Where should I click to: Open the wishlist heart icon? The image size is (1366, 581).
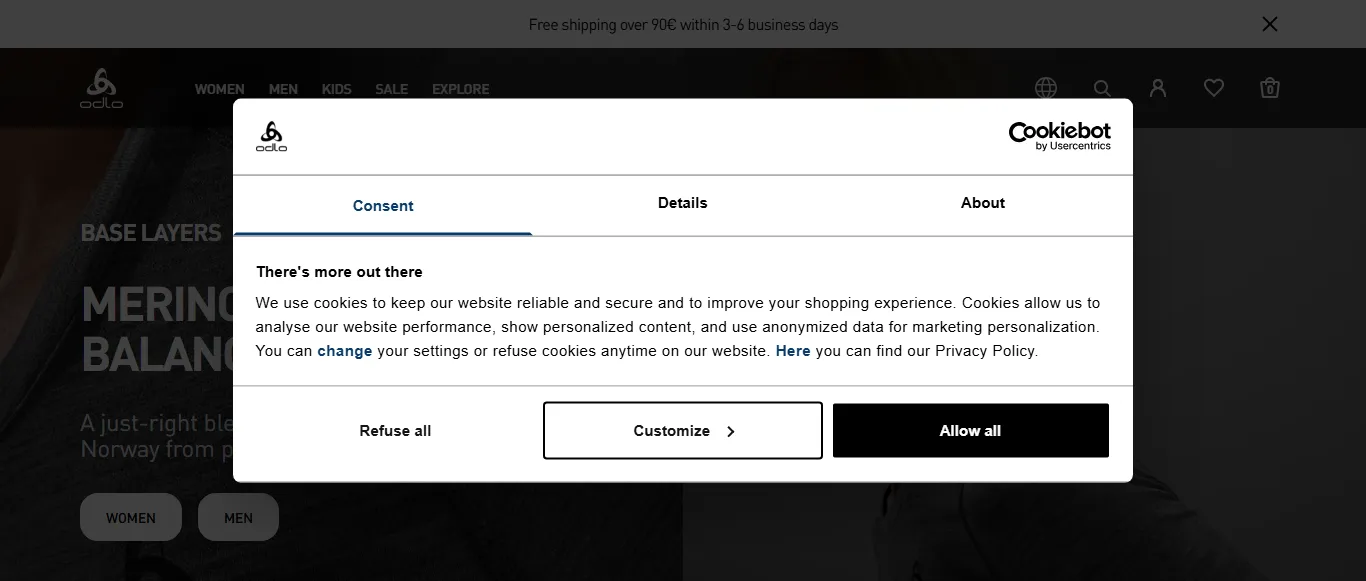coord(1214,88)
